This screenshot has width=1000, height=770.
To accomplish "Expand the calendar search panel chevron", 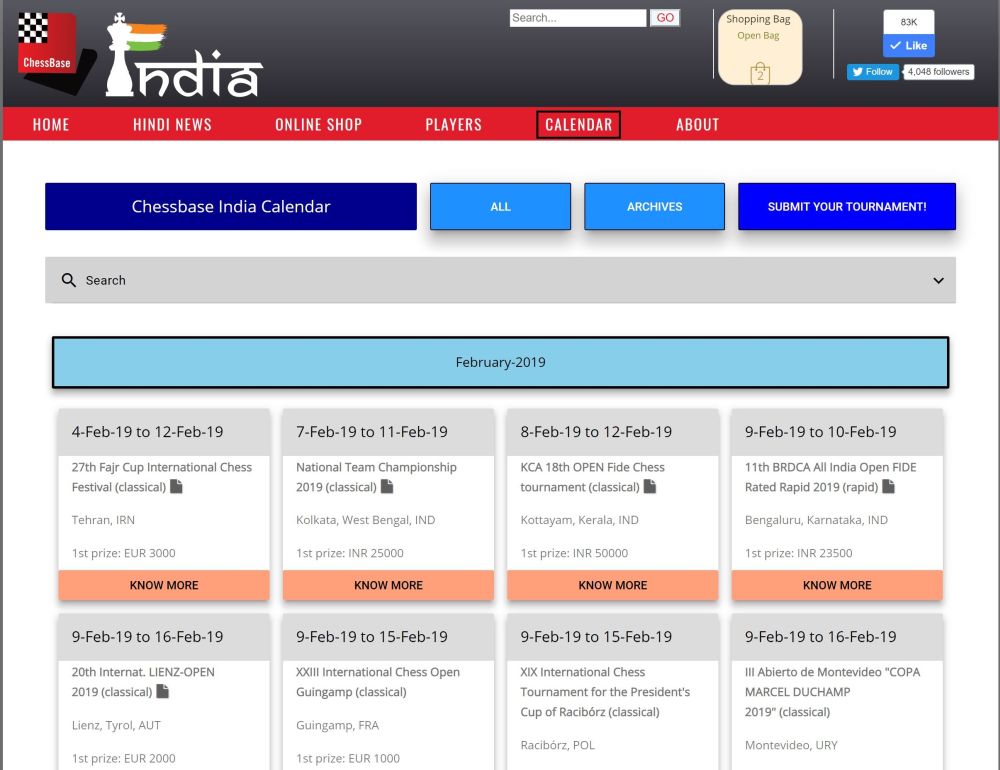I will (938, 281).
